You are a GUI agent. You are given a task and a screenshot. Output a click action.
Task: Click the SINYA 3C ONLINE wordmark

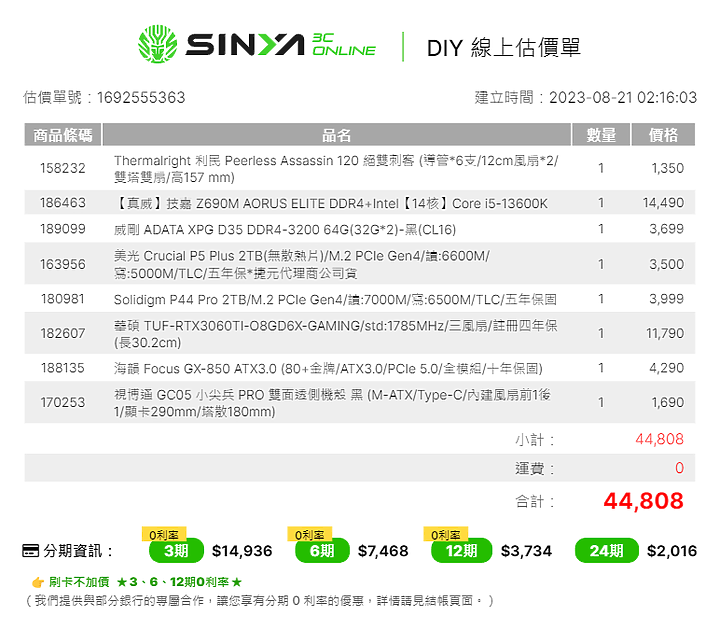pos(281,45)
